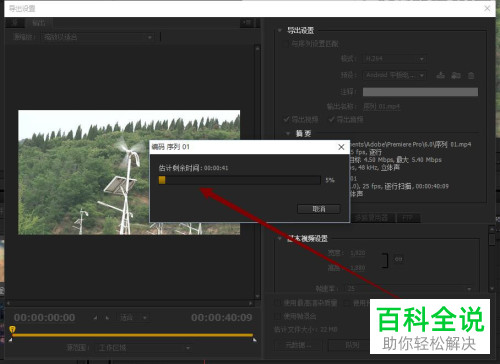Open the Android preset dropdown

395,75
